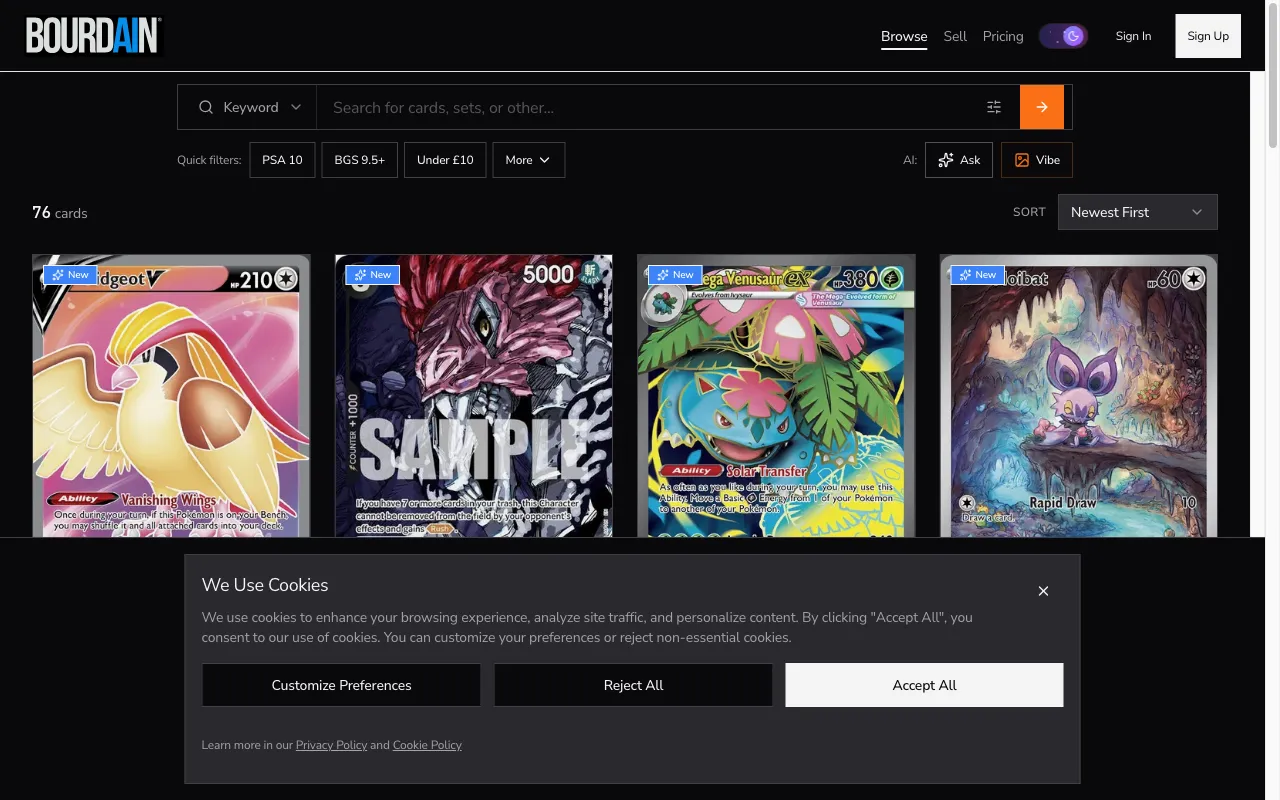
Task: Open the Pricing page
Action: tap(1003, 36)
